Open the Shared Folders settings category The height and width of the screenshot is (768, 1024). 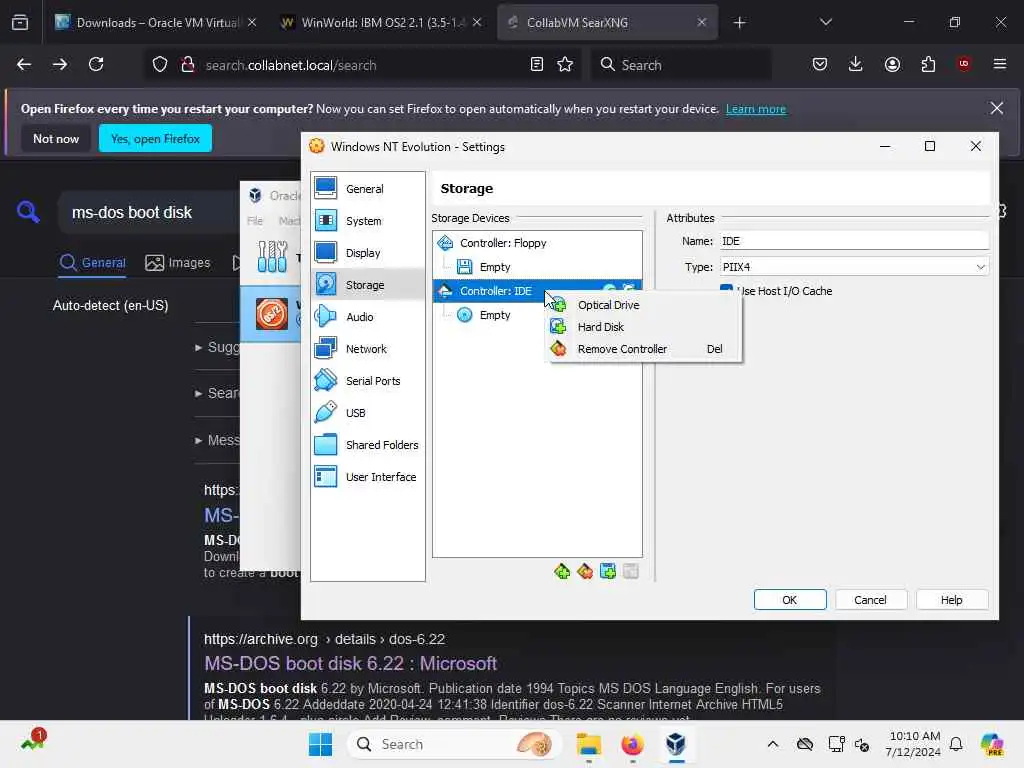(x=368, y=445)
